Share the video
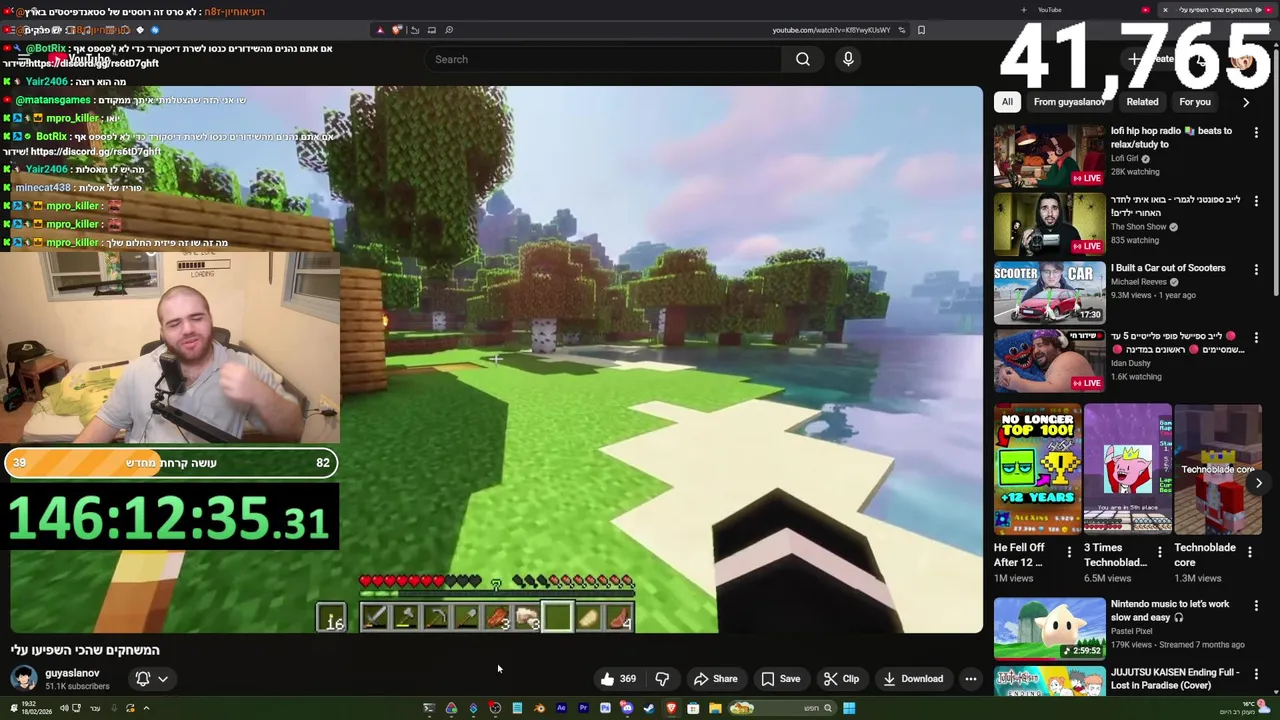The width and height of the screenshot is (1280, 720). (715, 679)
